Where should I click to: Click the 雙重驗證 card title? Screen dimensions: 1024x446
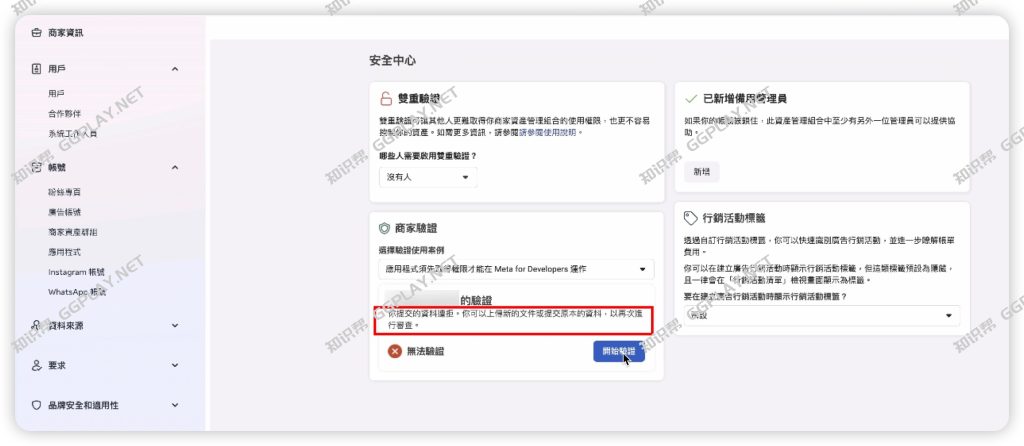[419, 99]
